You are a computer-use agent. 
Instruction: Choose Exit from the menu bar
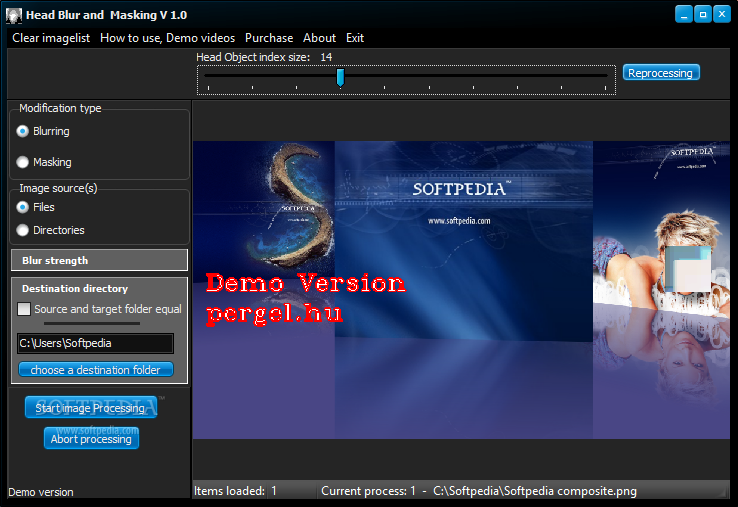355,38
